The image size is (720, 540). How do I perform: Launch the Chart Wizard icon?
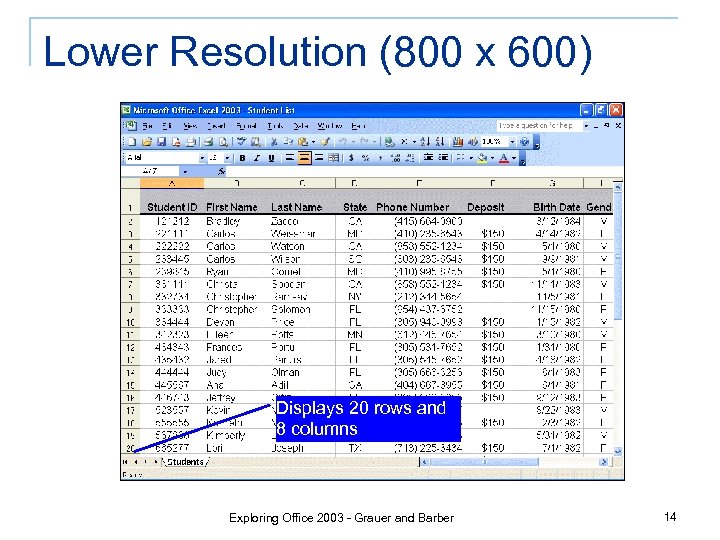[458, 142]
